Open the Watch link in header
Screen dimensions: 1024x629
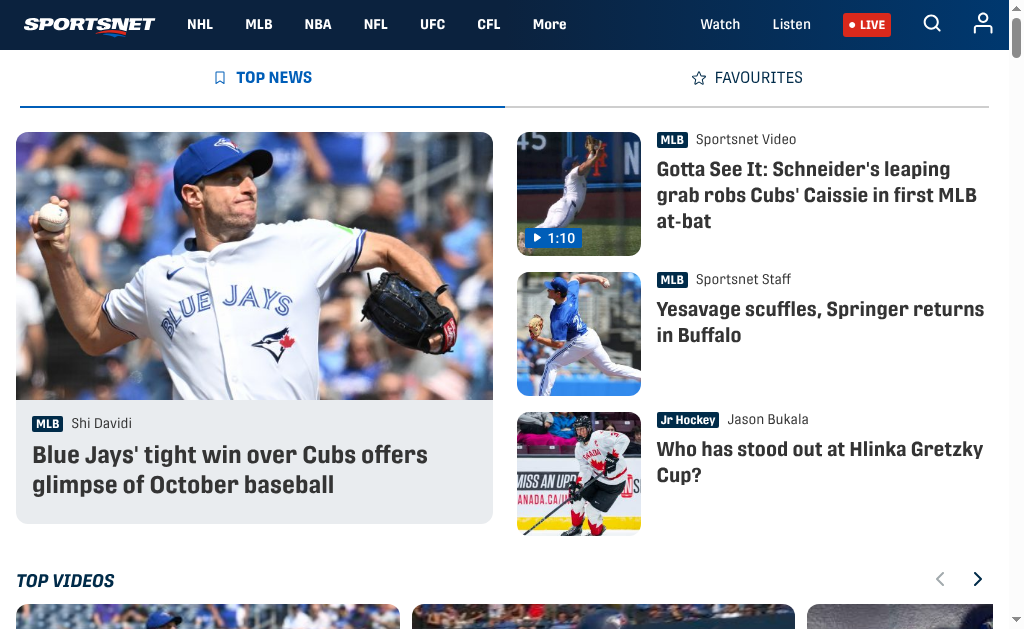[x=720, y=25]
